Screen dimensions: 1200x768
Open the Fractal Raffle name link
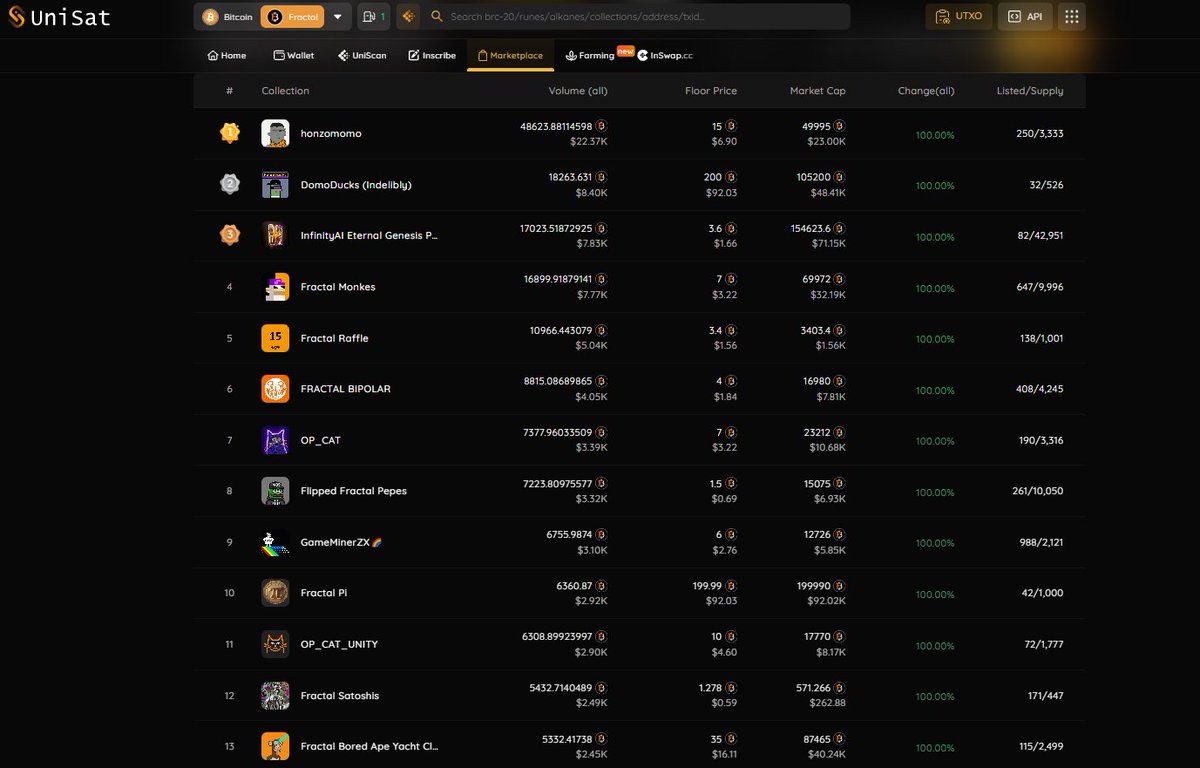click(334, 338)
